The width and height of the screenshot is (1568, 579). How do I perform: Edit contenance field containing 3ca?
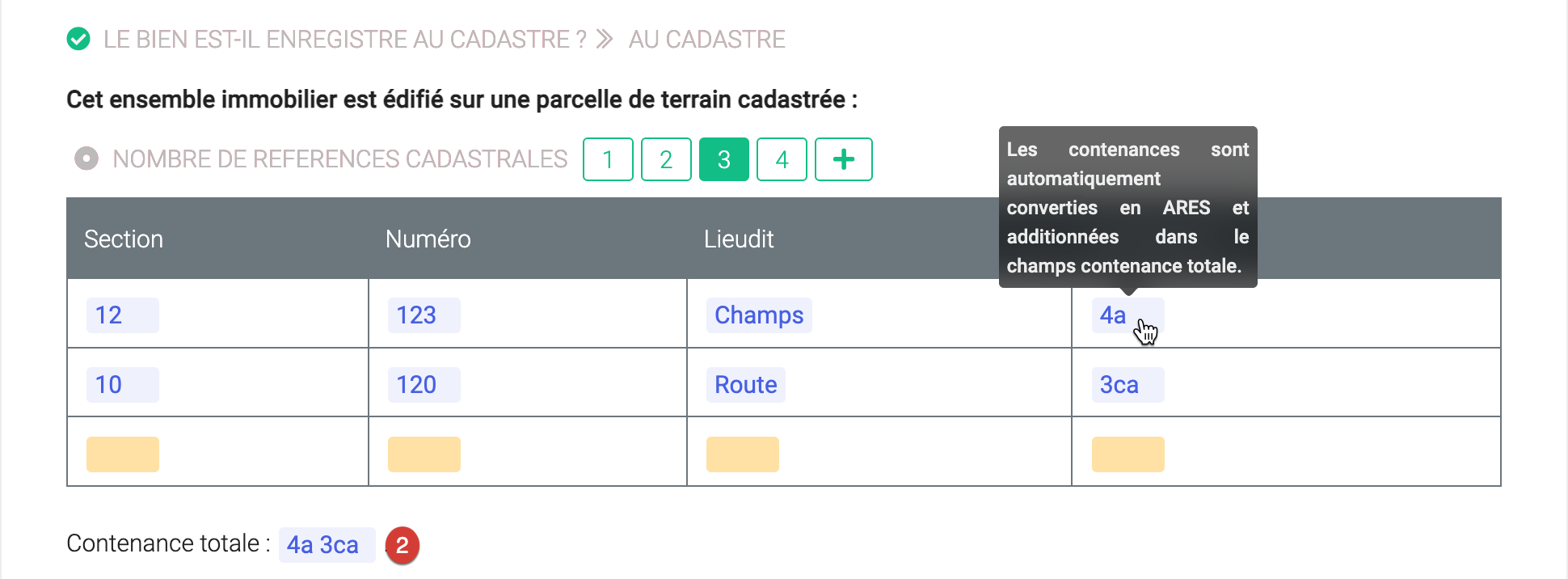pyautogui.click(x=1127, y=385)
